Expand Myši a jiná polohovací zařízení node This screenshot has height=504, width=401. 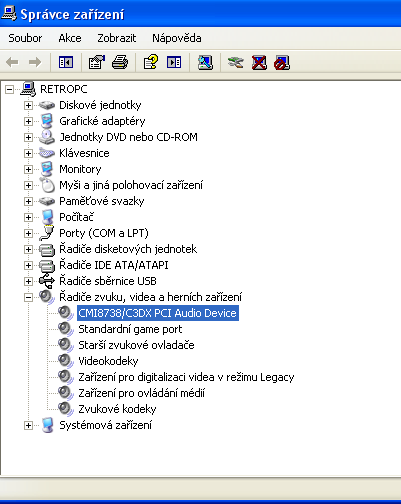28,185
